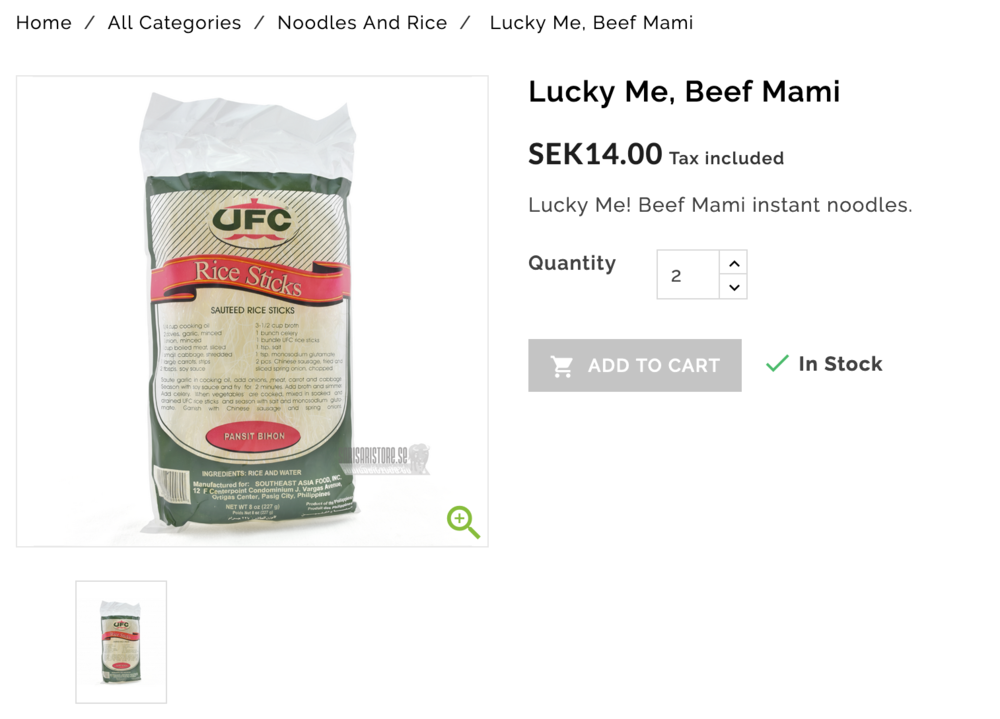The image size is (1000, 719).
Task: Open the All Categories breadcrumb link
Action: [x=174, y=23]
